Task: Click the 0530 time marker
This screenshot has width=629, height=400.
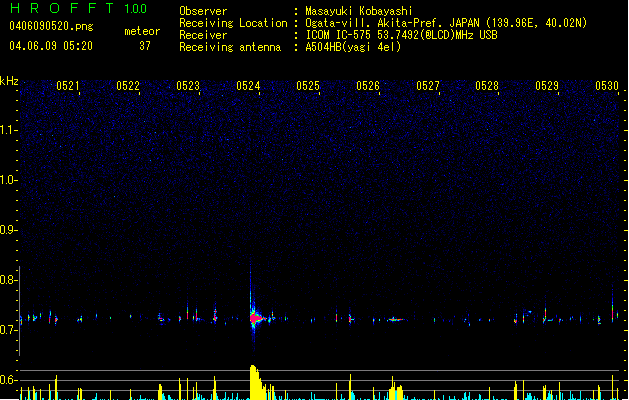Action: tap(607, 86)
